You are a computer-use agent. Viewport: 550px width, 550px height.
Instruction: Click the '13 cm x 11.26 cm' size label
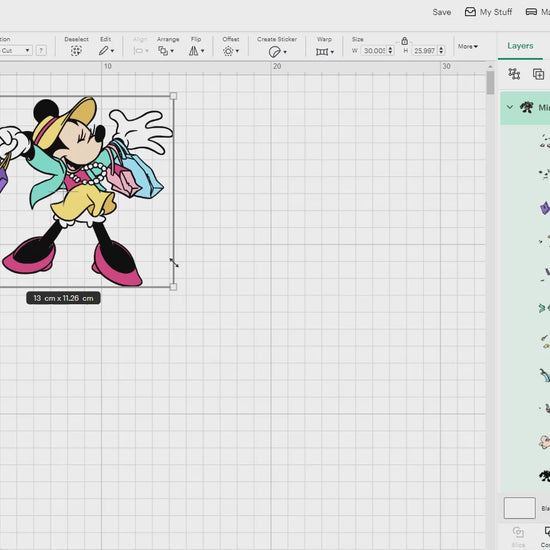tap(63, 298)
